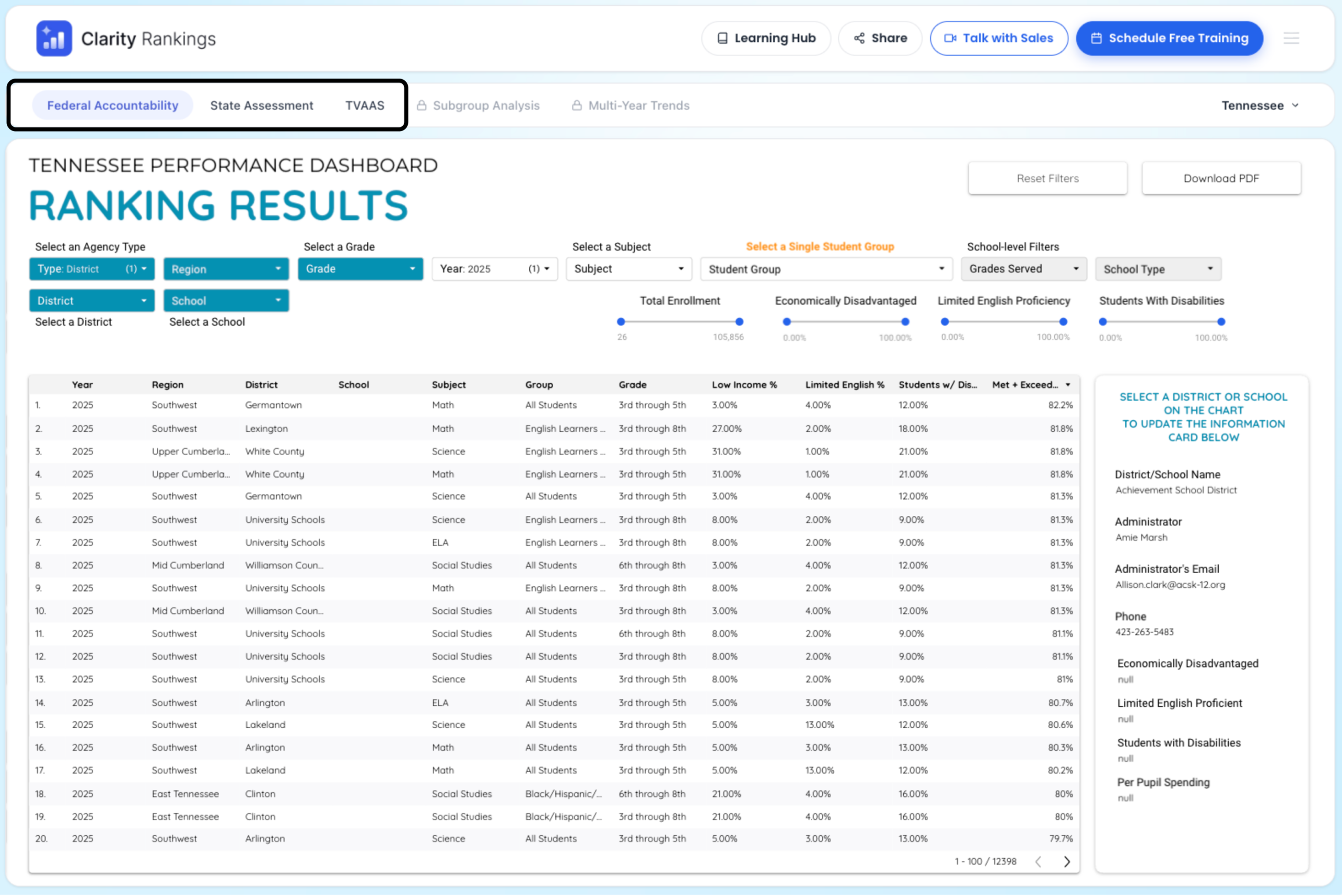Select Lexington in row 2
Image resolution: width=1342 pixels, height=896 pixels.
[x=266, y=428]
